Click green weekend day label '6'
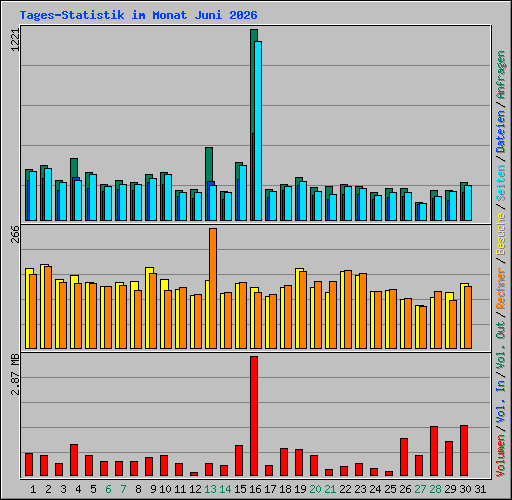The height and width of the screenshot is (500, 512). pos(108,489)
